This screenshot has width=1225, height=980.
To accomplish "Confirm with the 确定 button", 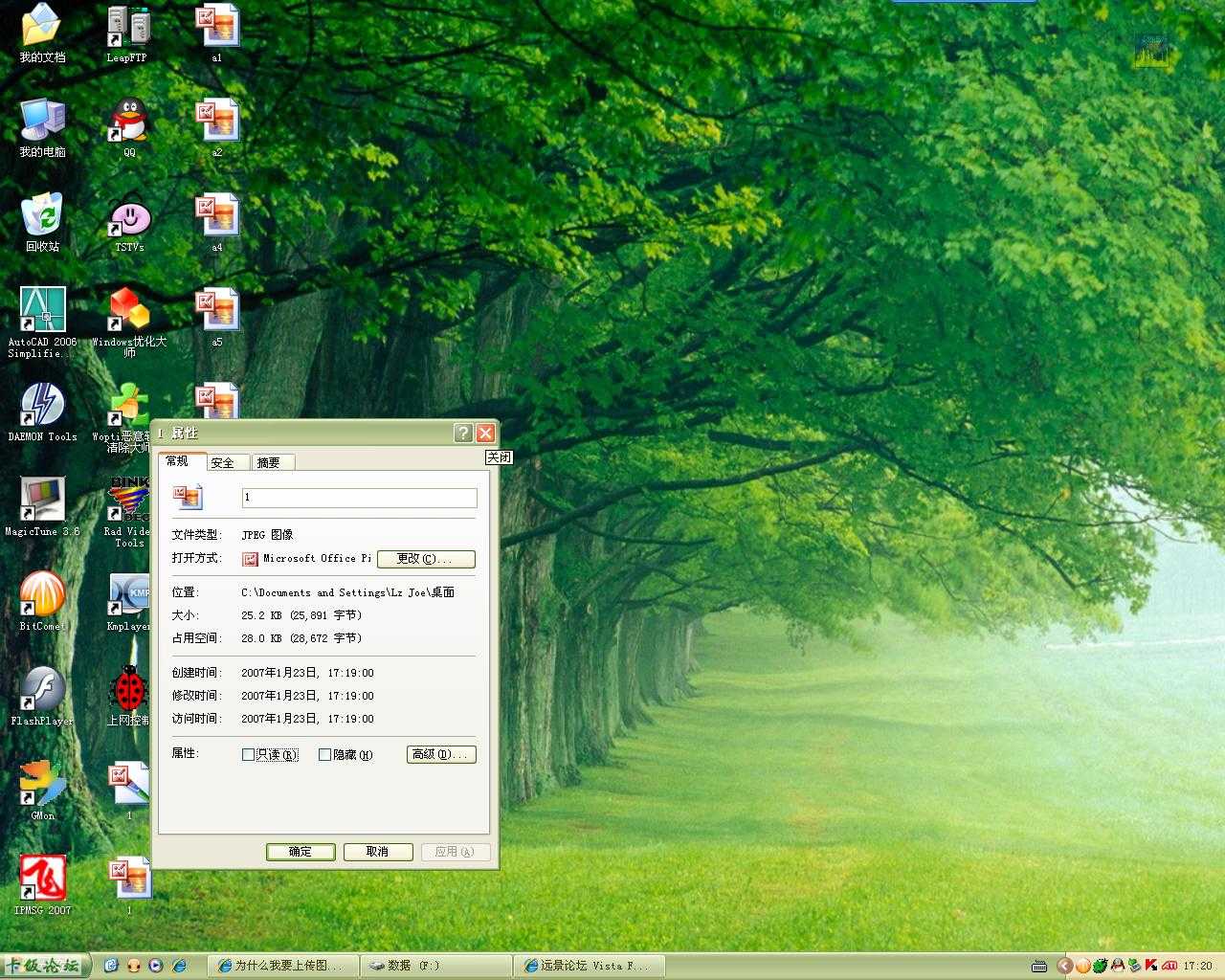I will 301,852.
